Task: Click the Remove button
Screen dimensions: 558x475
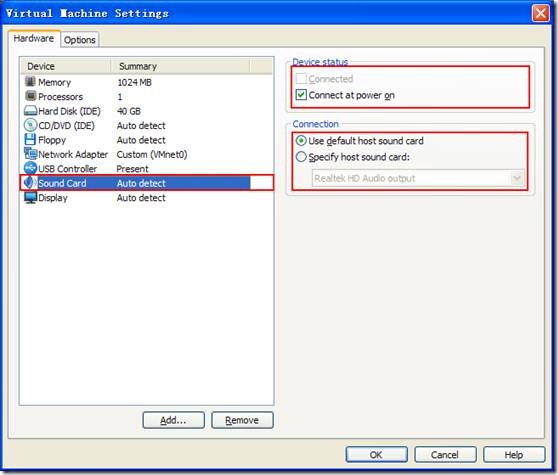Action: (242, 420)
